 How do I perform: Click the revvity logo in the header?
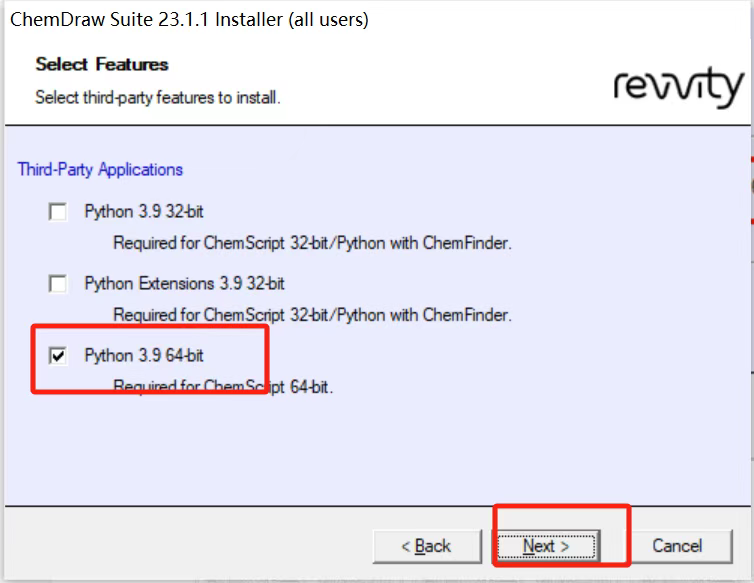click(x=678, y=87)
